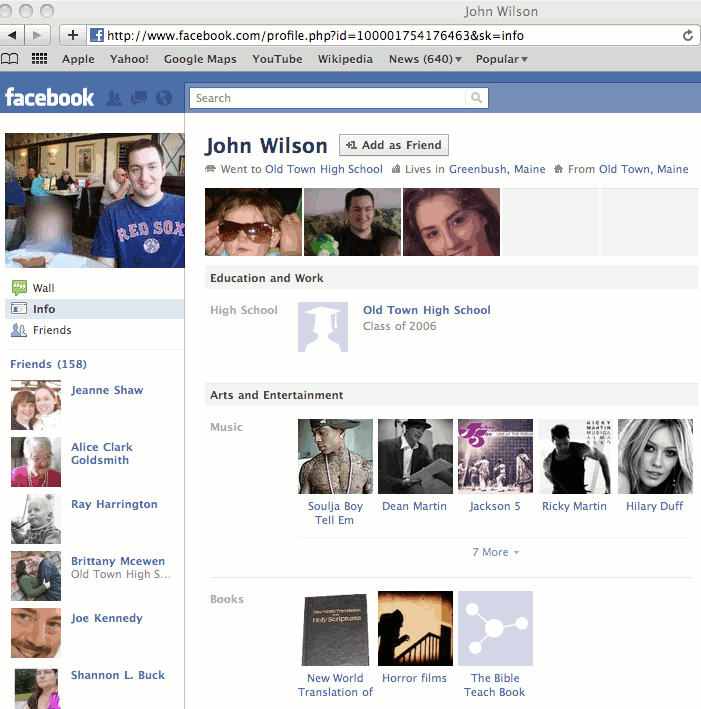The image size is (701, 709).
Task: Open Alice Clark Goldsmith's profile link
Action: [x=102, y=454]
